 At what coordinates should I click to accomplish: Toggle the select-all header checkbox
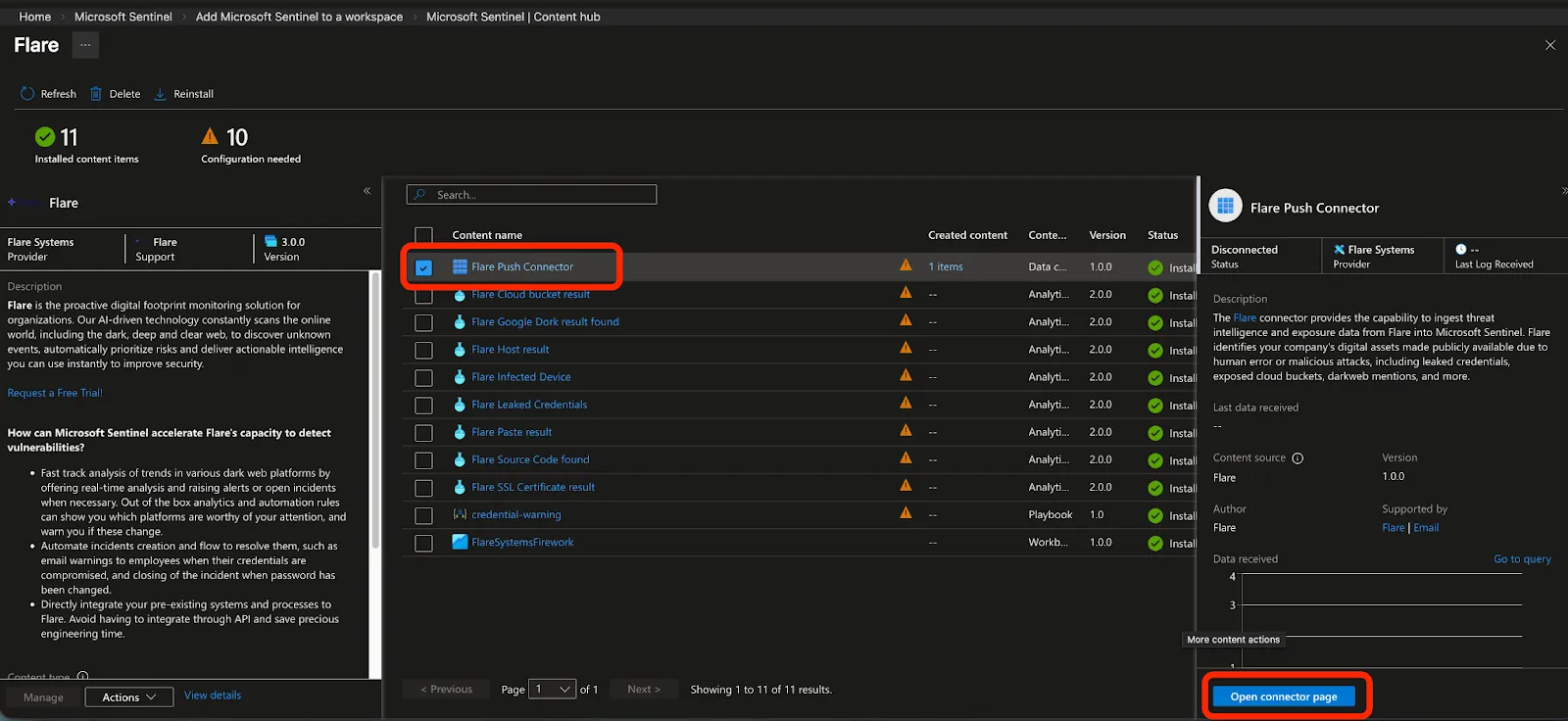(423, 235)
